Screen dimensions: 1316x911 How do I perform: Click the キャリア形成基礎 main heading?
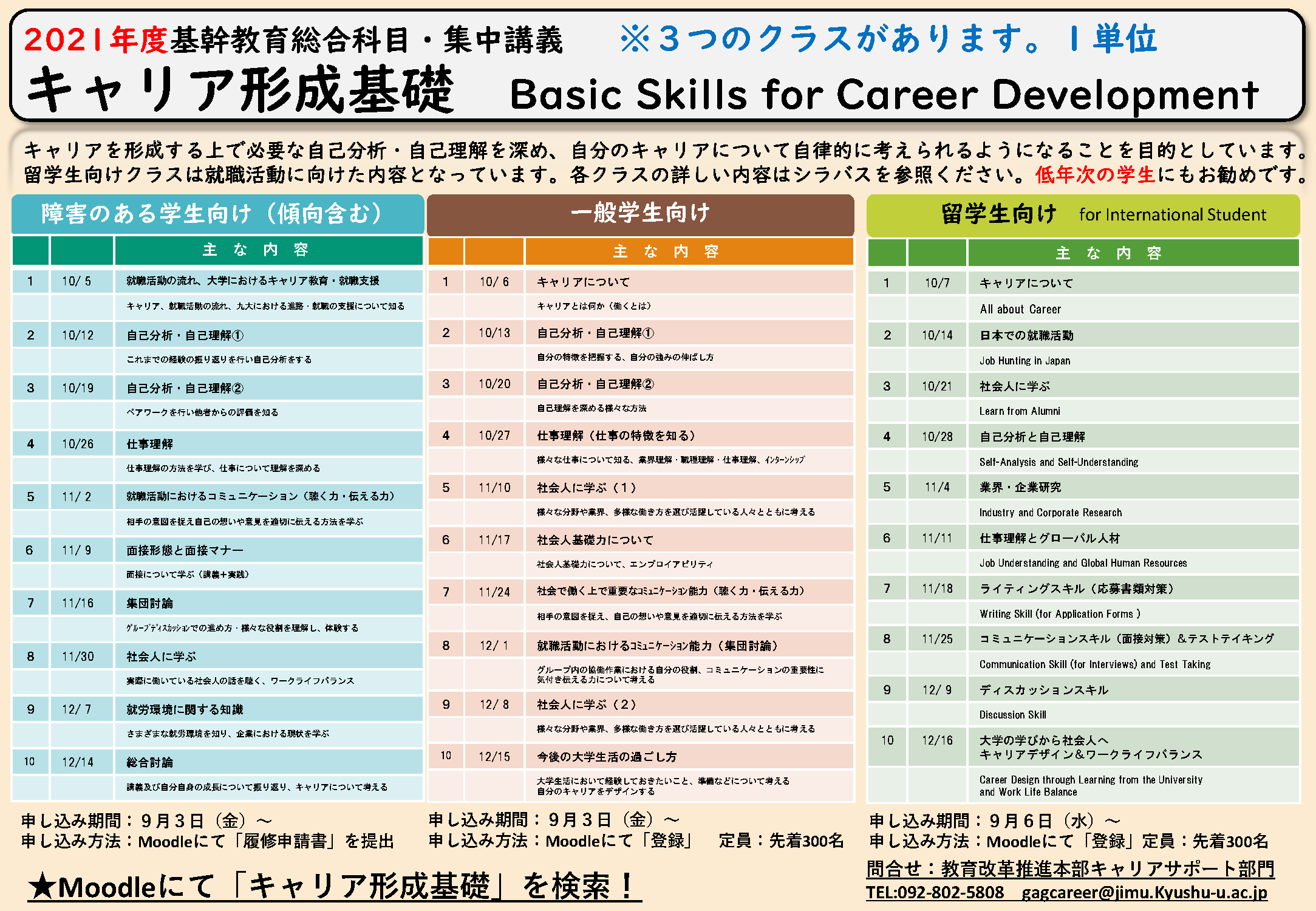click(240, 91)
